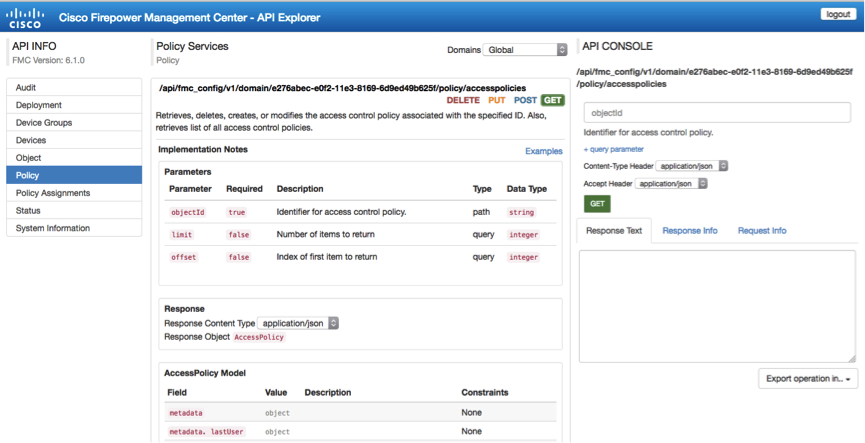Viewport: 865px width, 443px height.
Task: Select the POST method
Action: pos(525,101)
